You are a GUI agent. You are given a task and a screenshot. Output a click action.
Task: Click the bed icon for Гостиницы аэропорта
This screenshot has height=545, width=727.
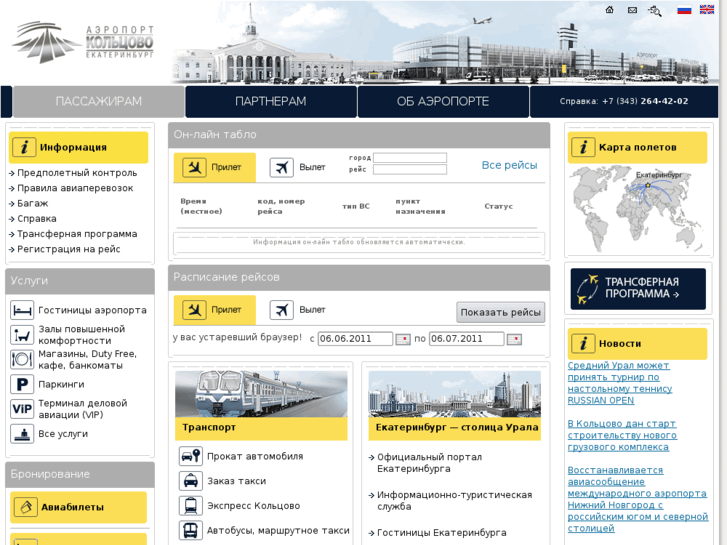[22, 310]
